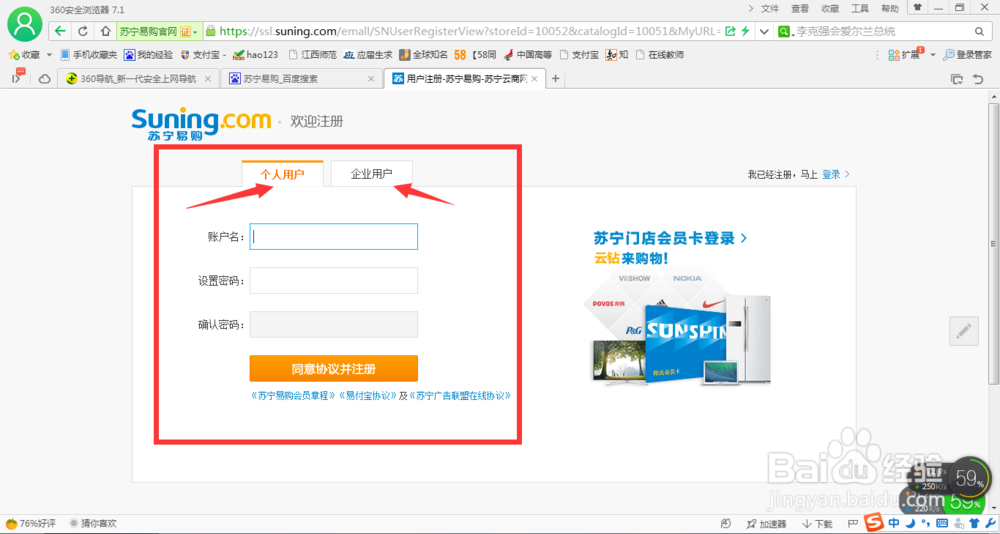Image resolution: width=1000 pixels, height=534 pixels.
Task: Open a new tab with plus button
Action: (555, 79)
